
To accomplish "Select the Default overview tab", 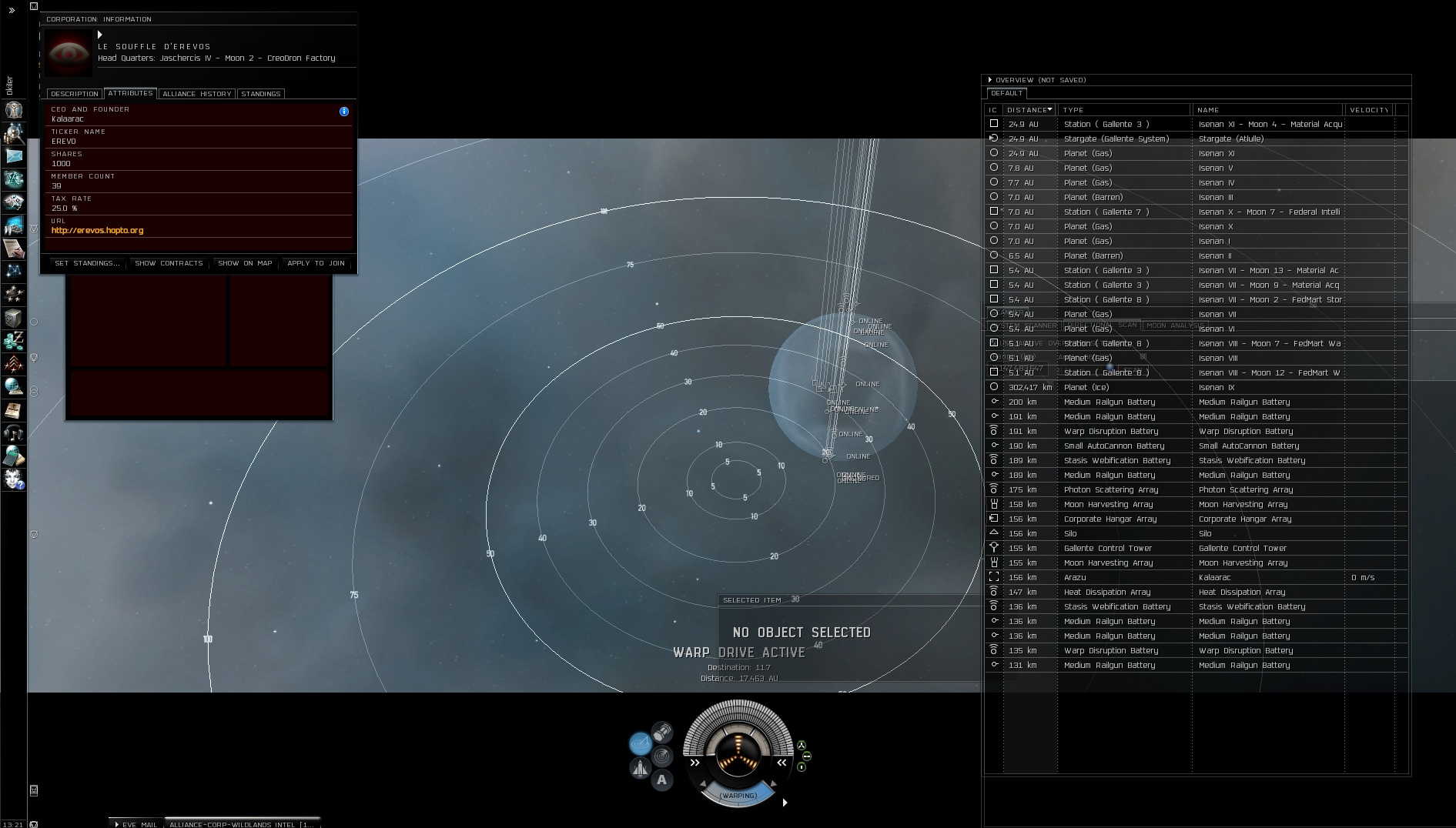I will click(x=1007, y=93).
